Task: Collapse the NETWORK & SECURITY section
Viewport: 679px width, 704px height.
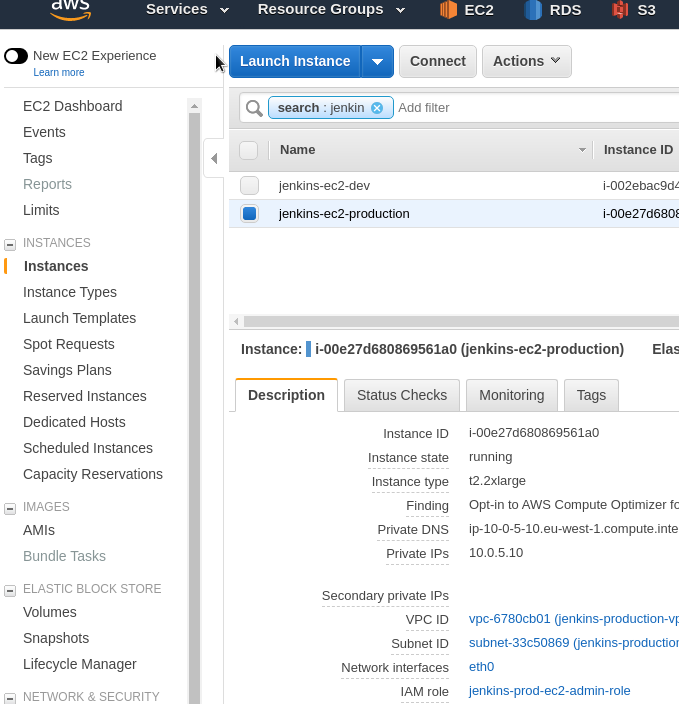Action: click(10, 698)
